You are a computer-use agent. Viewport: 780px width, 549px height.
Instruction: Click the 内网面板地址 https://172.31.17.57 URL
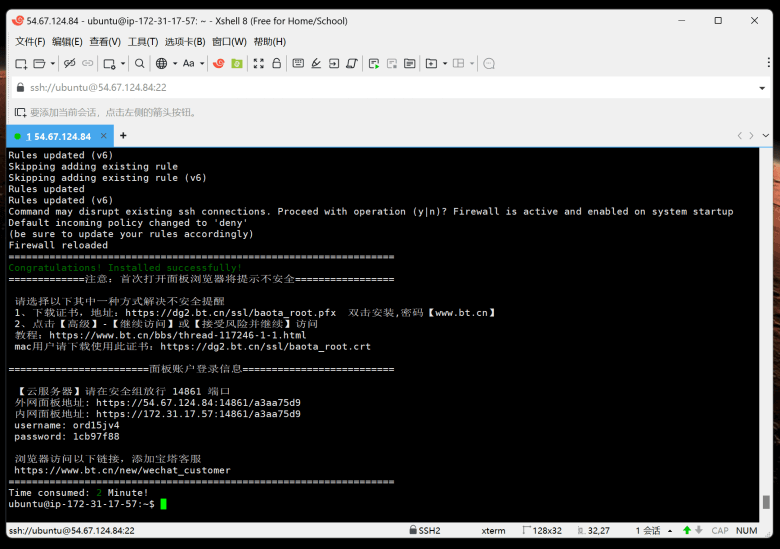(x=198, y=414)
